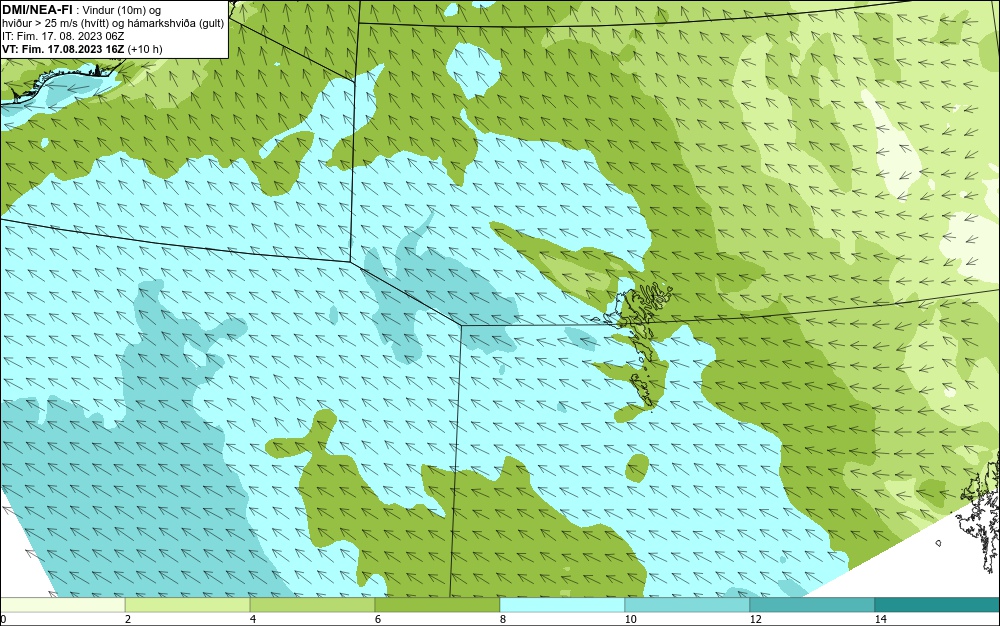1000x626 pixels.
Task: Click the 'hviður > 25 m/s (hvítt)' text line
Action: tap(113, 23)
